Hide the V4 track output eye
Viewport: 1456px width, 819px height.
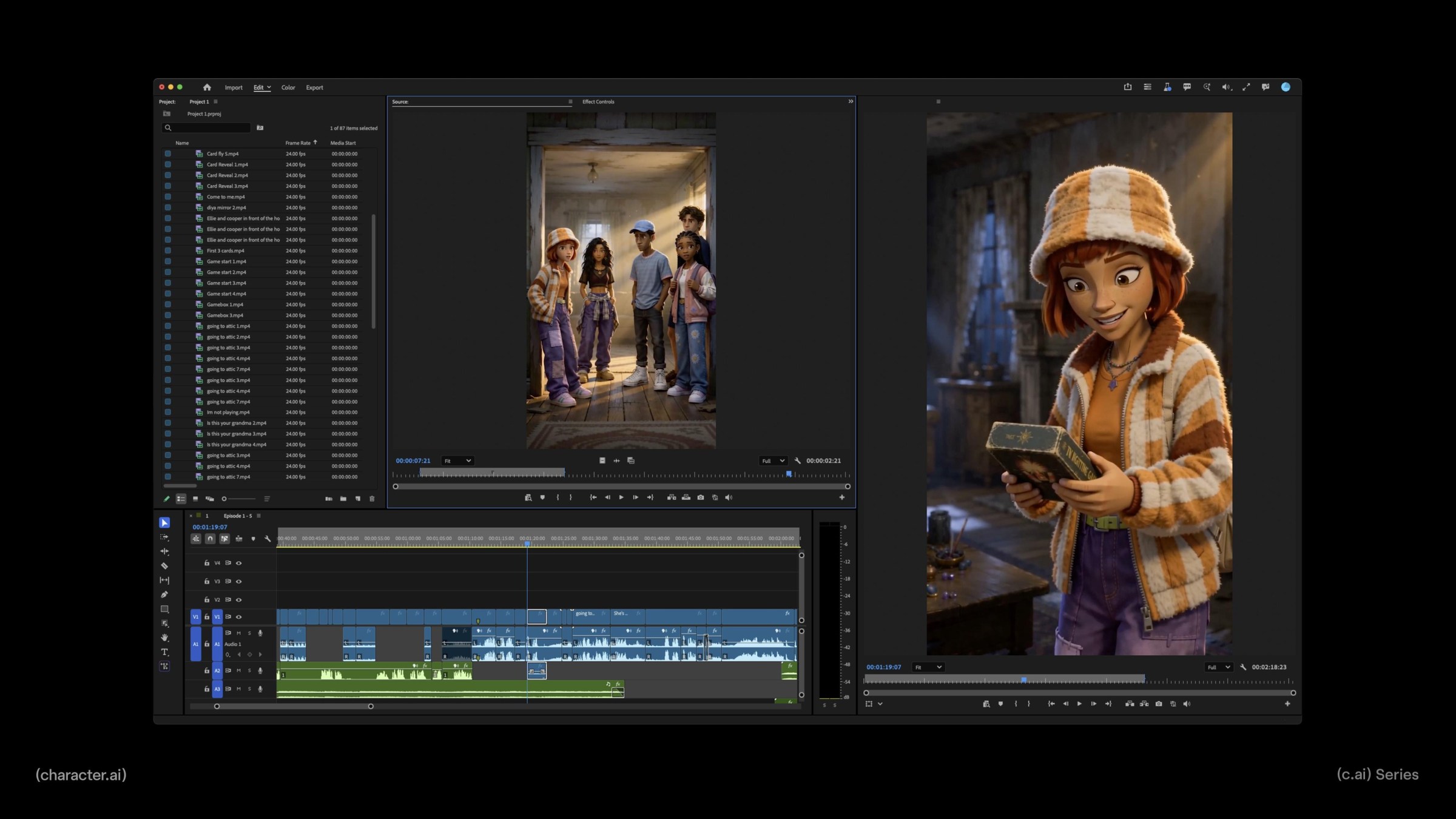click(x=239, y=563)
